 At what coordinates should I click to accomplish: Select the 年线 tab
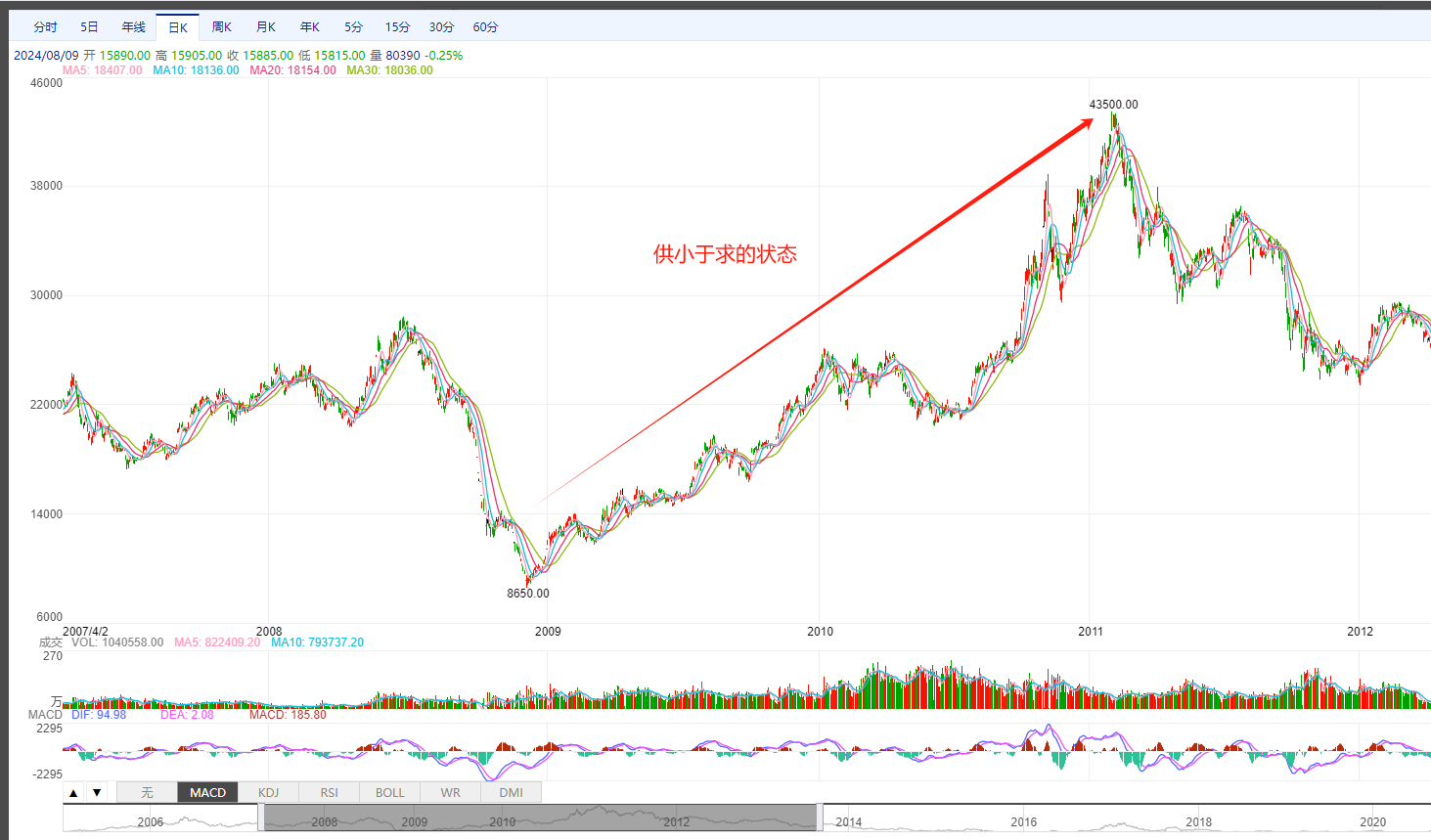click(x=133, y=27)
